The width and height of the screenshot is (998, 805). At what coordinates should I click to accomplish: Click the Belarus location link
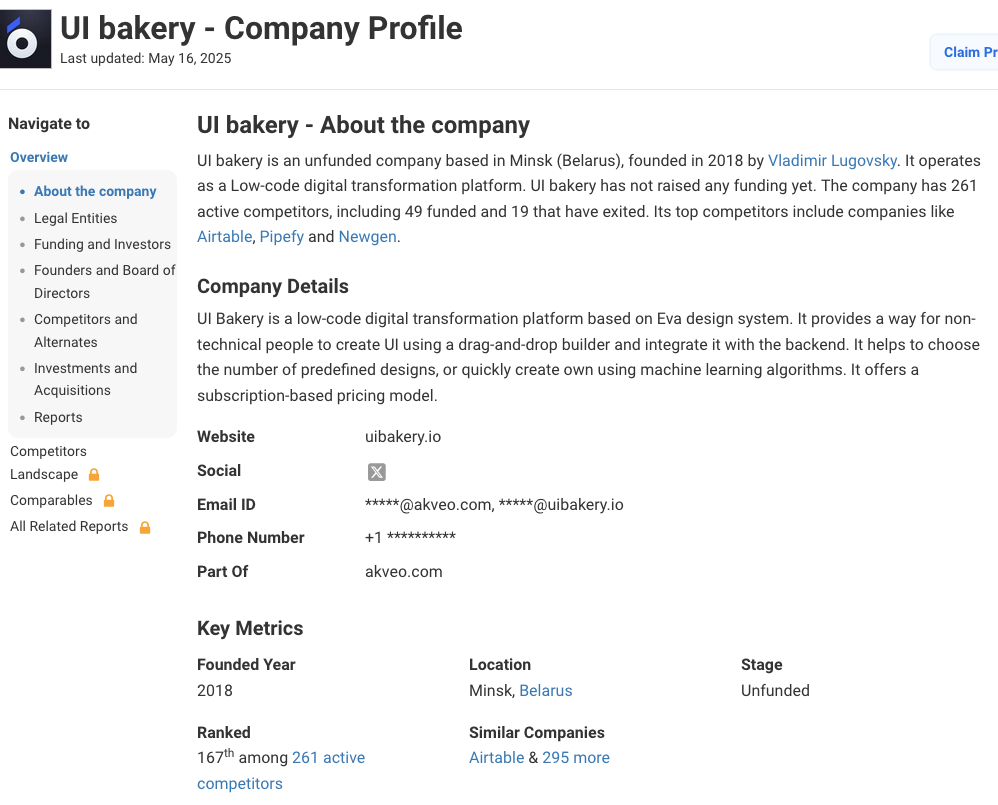coord(546,691)
